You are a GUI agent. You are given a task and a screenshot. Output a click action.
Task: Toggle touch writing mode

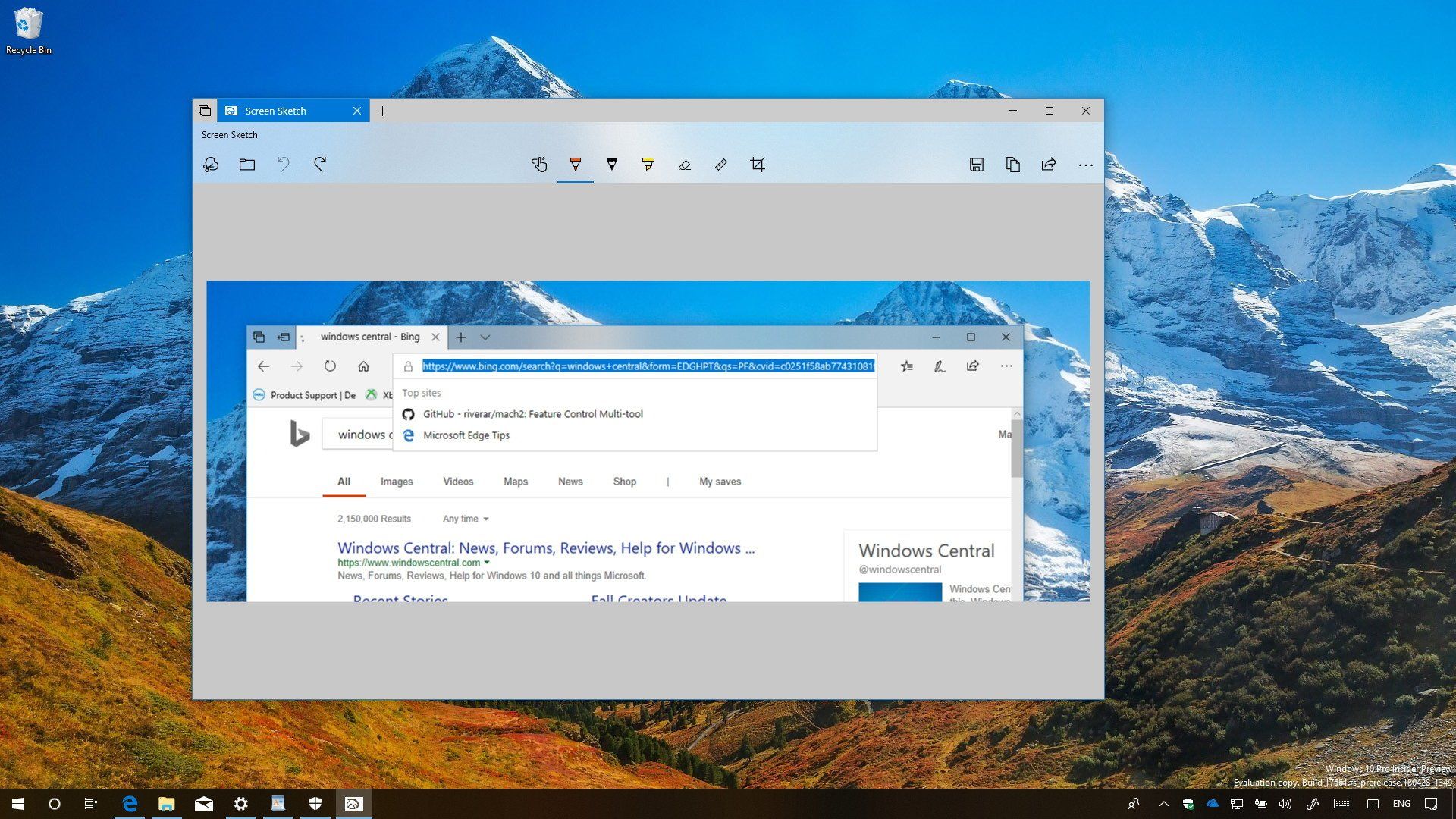(539, 165)
